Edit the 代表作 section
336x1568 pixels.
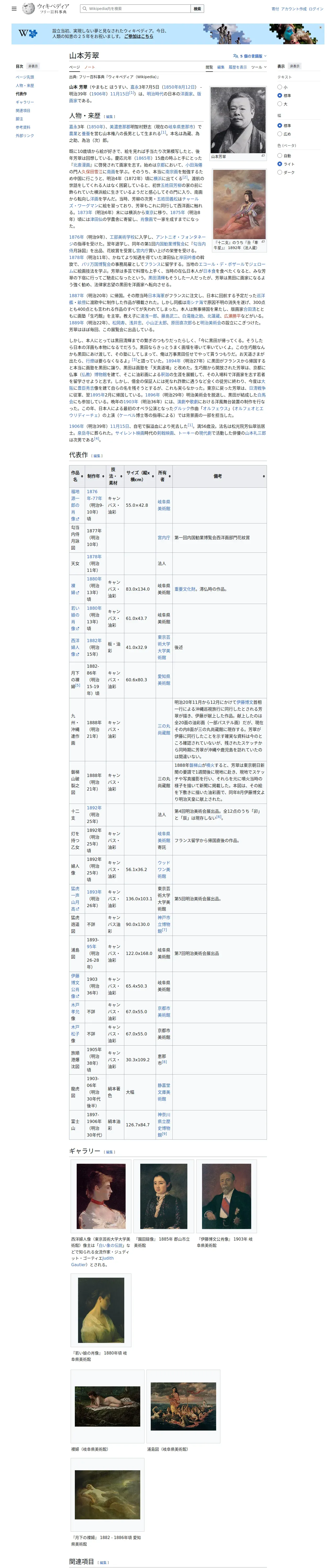click(98, 456)
